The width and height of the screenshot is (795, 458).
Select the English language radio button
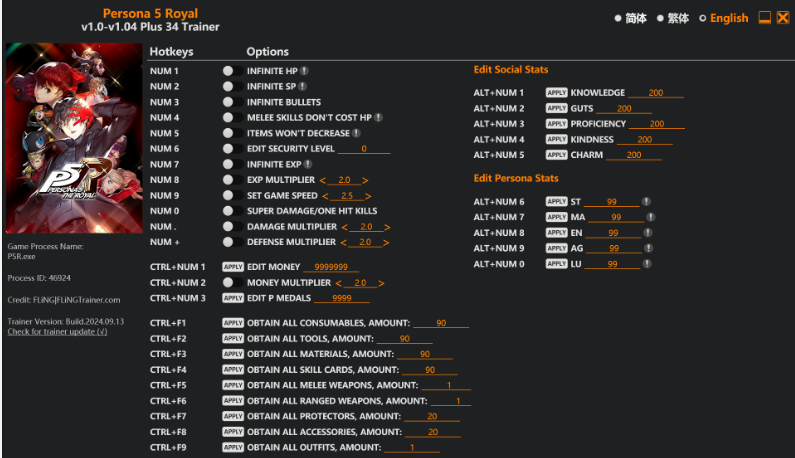[x=703, y=18]
